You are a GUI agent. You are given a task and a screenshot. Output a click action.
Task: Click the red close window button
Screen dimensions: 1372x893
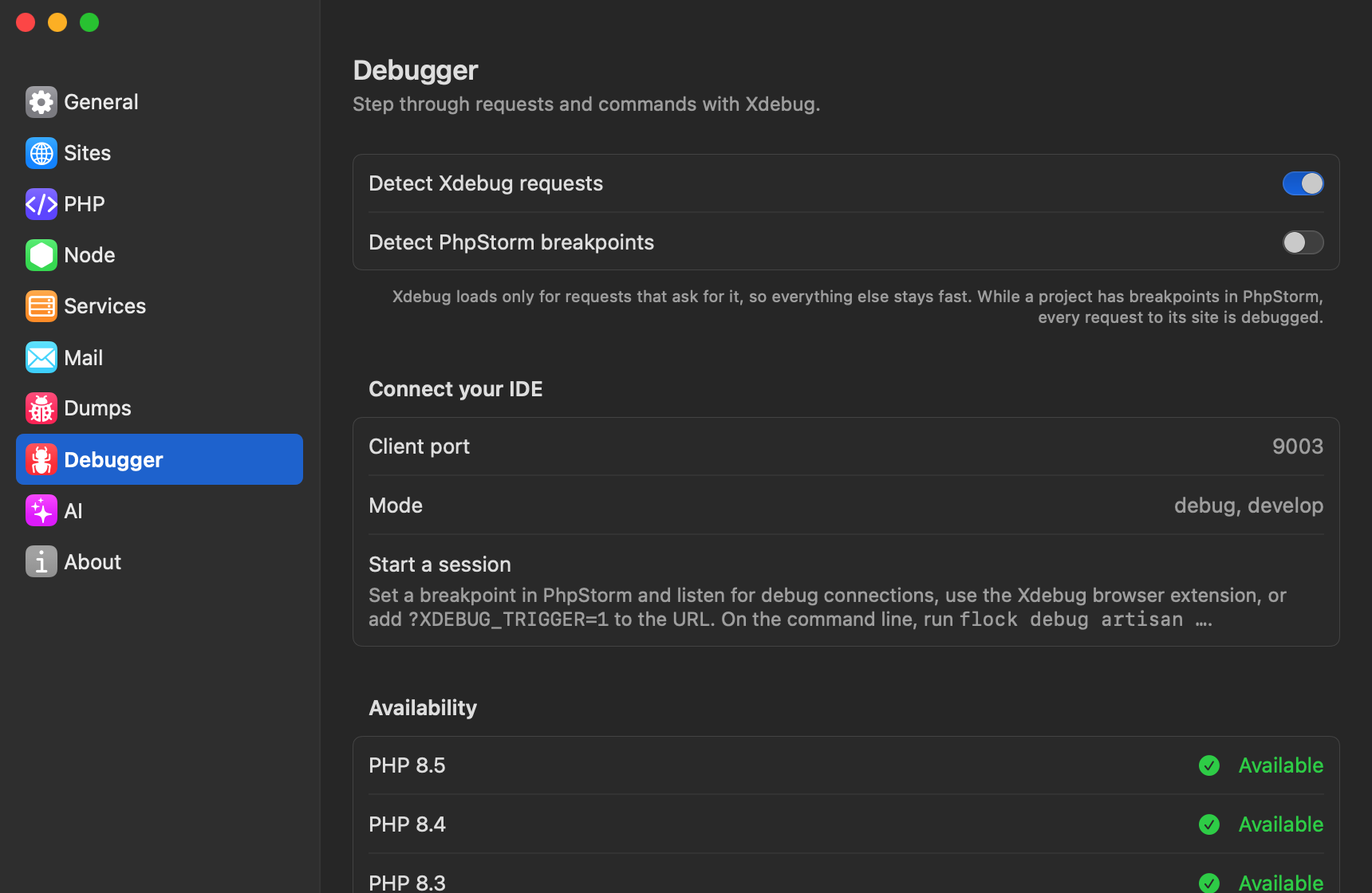point(26,22)
